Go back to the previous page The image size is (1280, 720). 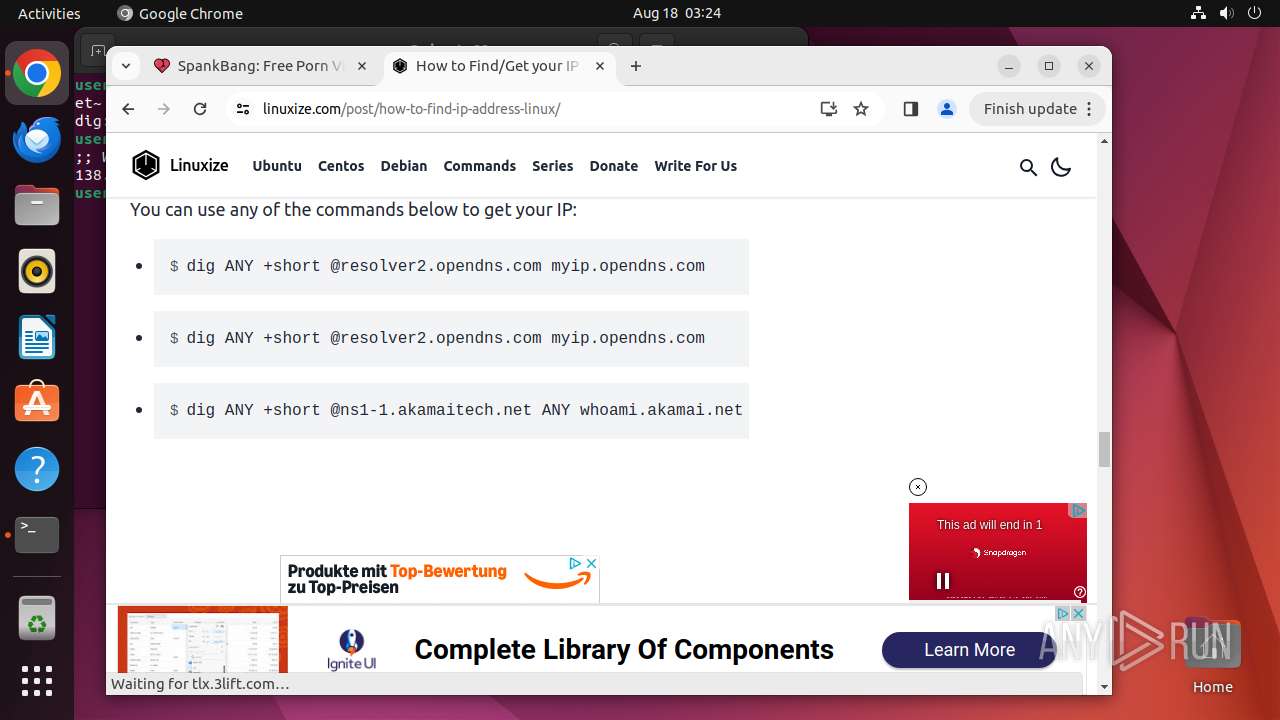128,109
